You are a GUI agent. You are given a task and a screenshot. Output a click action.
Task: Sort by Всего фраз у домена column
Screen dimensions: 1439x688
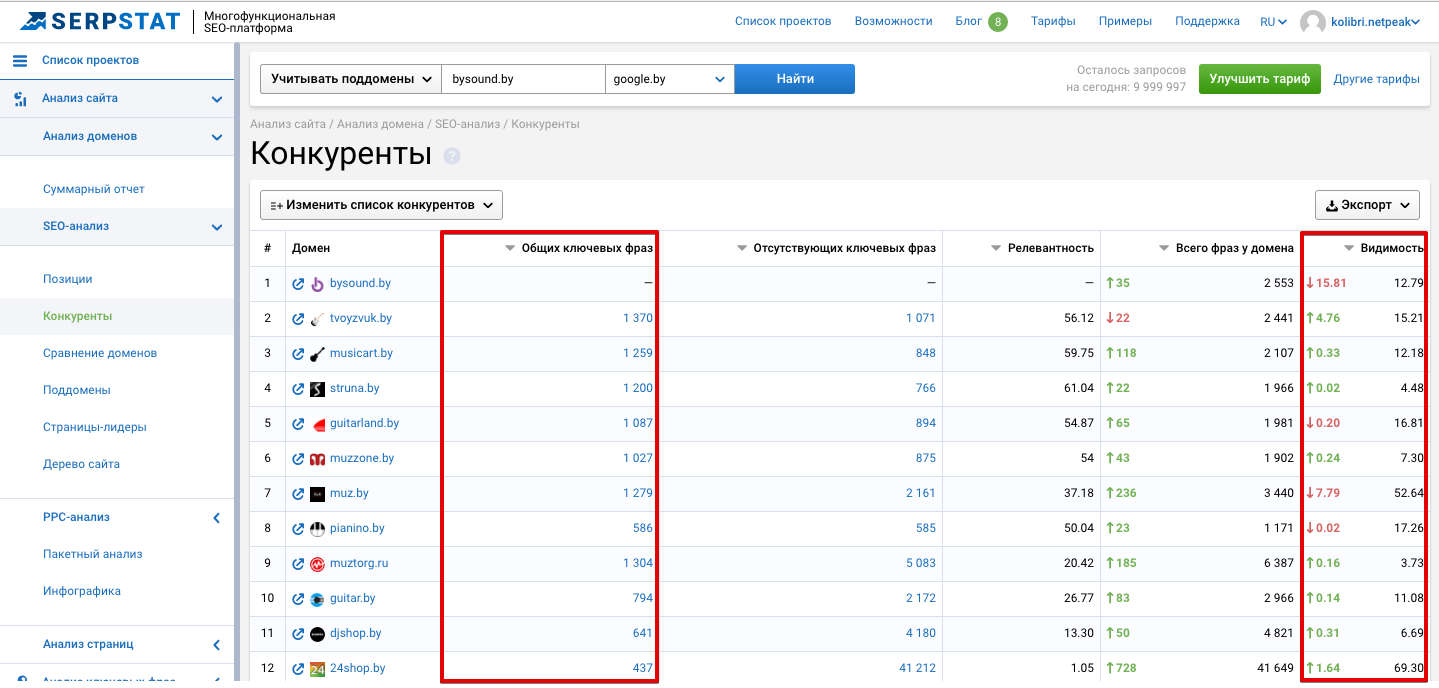(1227, 248)
